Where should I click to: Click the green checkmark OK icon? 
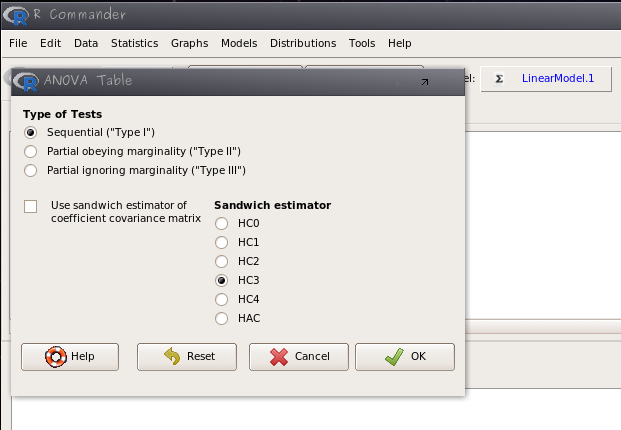394,357
